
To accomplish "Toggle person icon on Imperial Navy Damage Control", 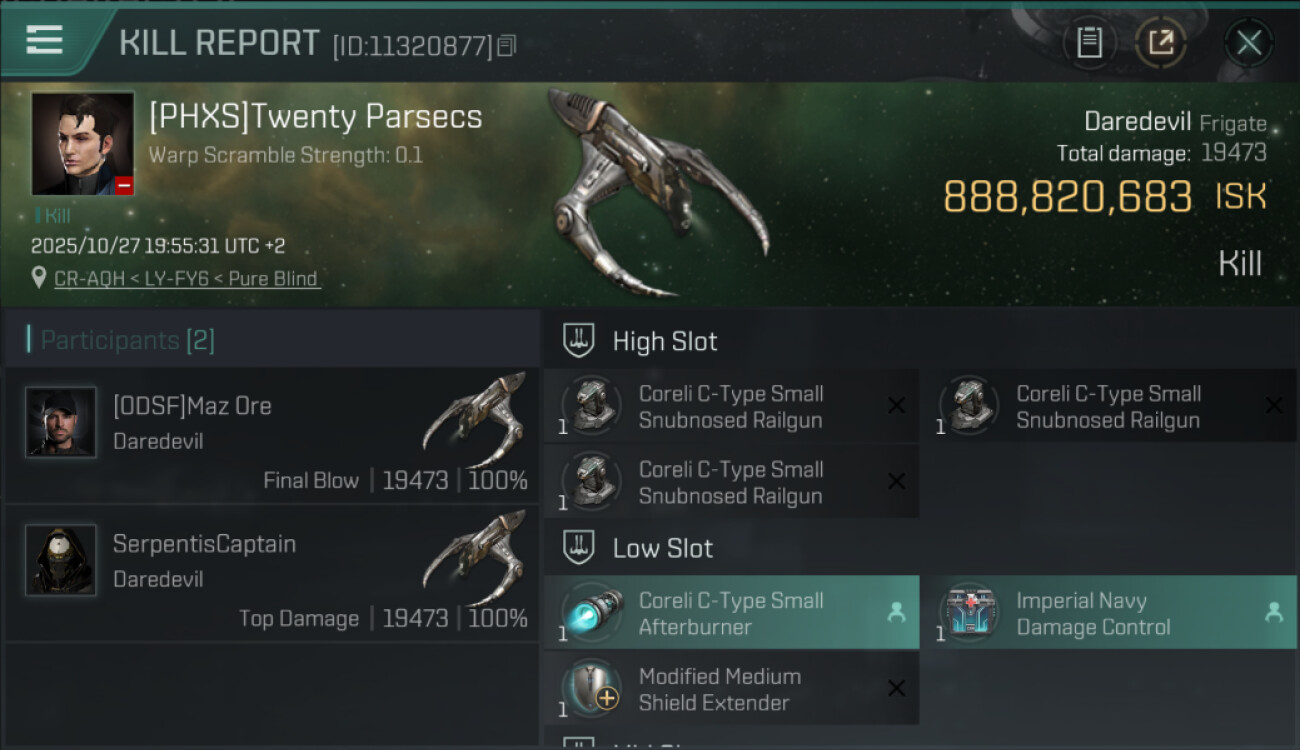I will [1274, 613].
